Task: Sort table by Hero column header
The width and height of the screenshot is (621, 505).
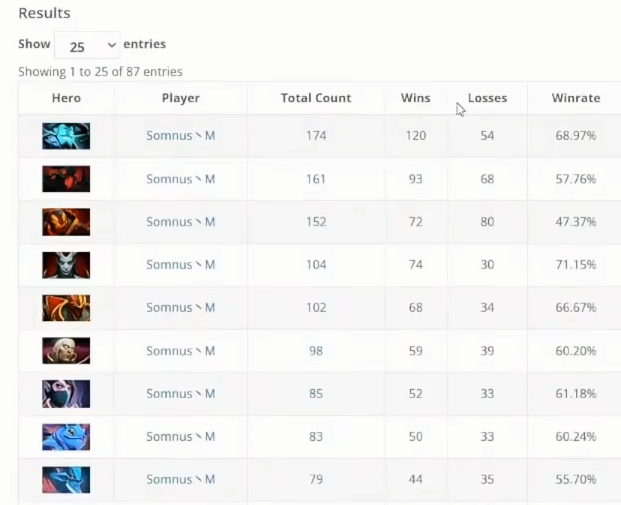Action: [x=66, y=98]
